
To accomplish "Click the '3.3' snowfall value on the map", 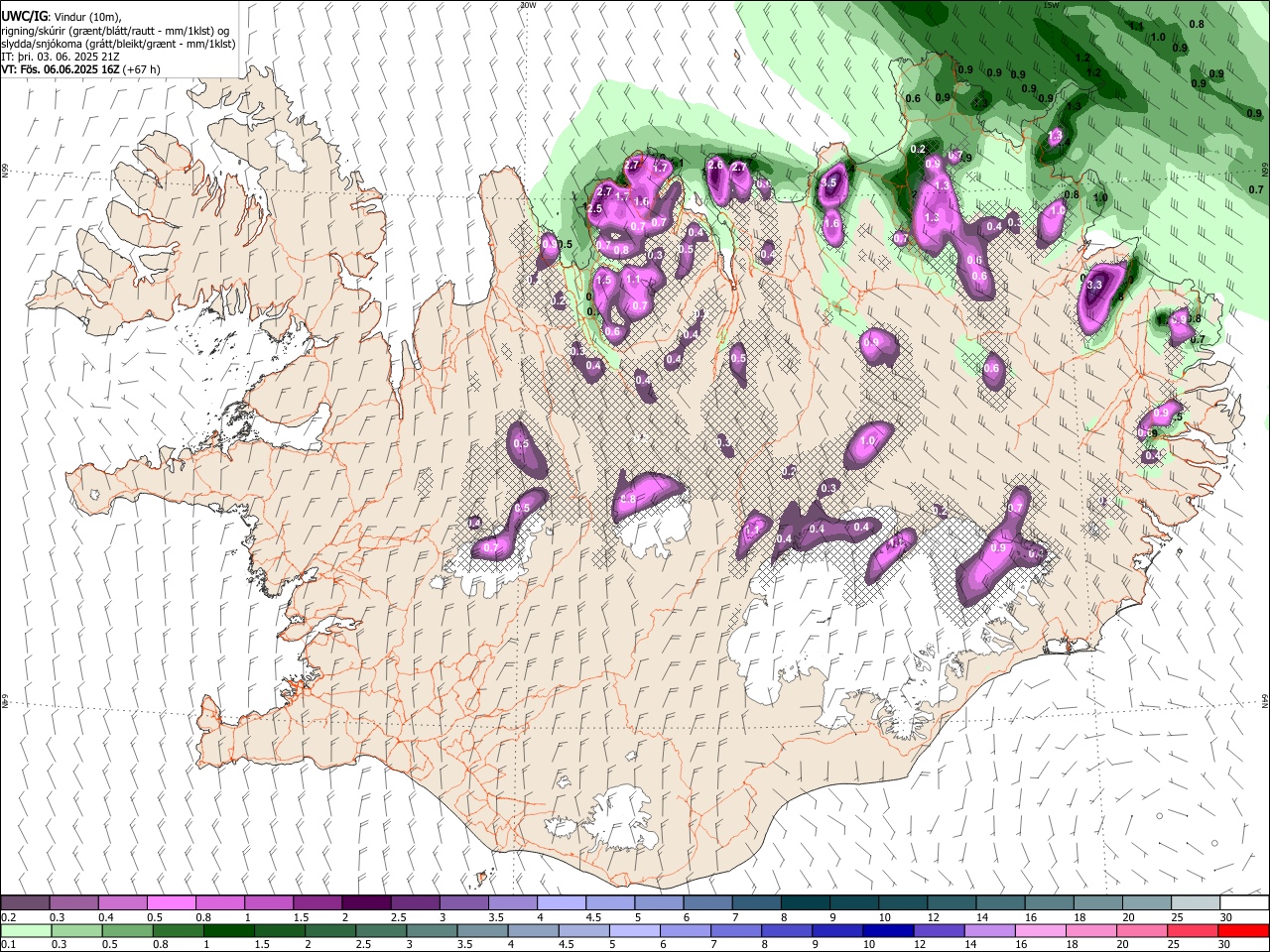I will tap(1095, 286).
